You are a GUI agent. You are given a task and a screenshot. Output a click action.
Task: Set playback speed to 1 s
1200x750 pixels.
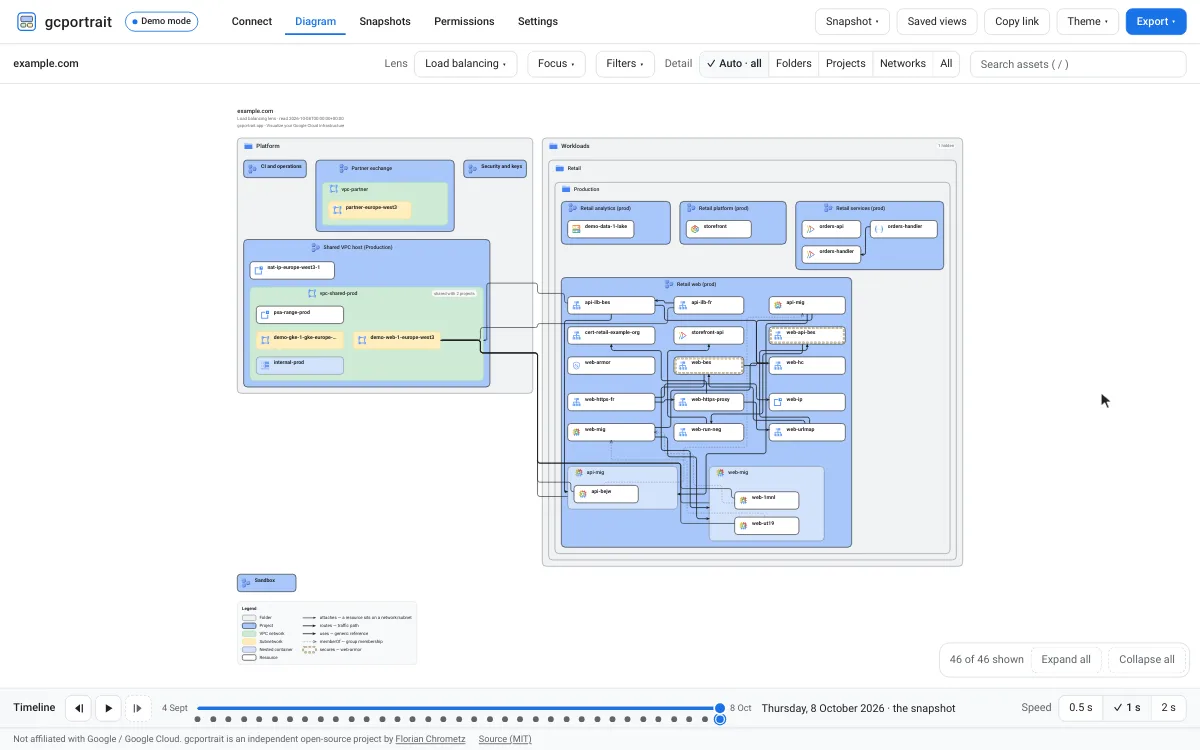(x=1127, y=708)
